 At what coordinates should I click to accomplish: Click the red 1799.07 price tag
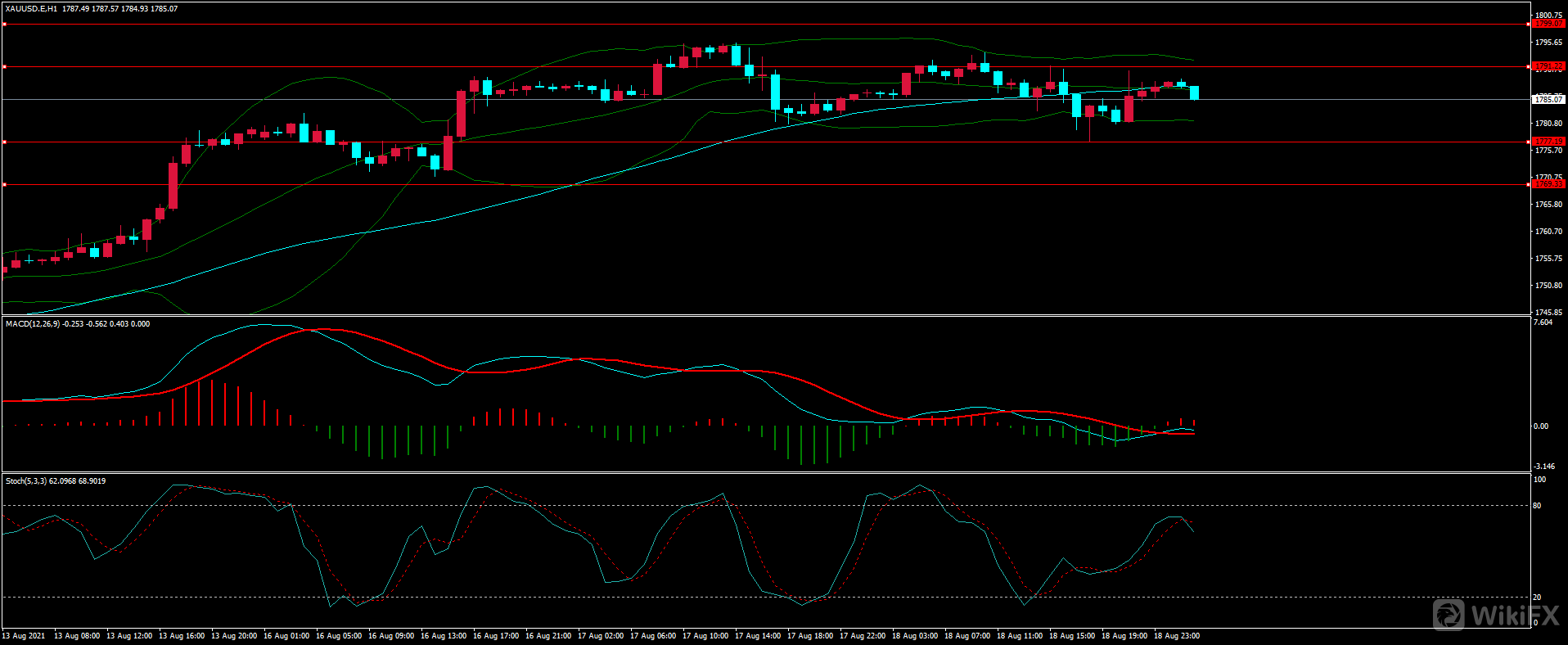pos(1548,24)
